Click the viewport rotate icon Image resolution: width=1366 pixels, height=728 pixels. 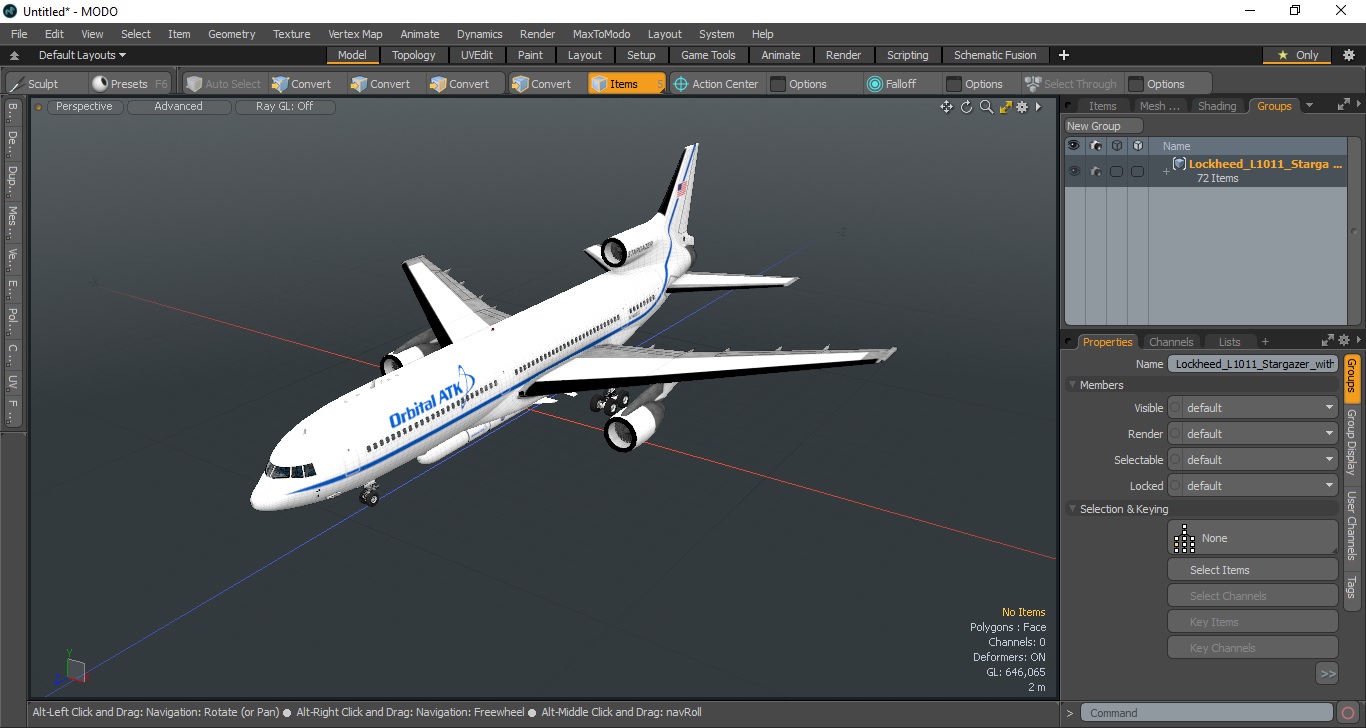click(966, 107)
